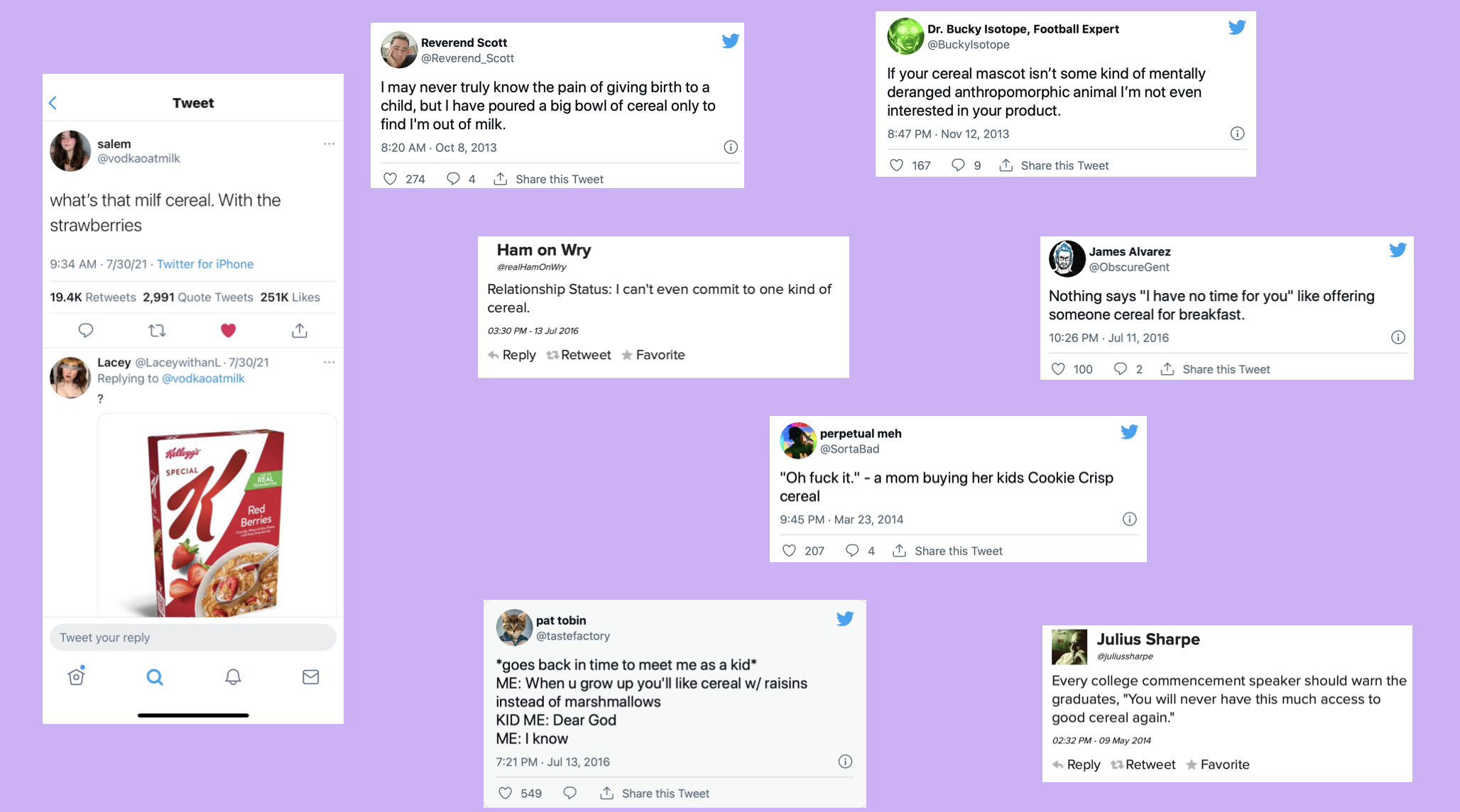Tap the share icon under salem's tweet

(x=300, y=331)
